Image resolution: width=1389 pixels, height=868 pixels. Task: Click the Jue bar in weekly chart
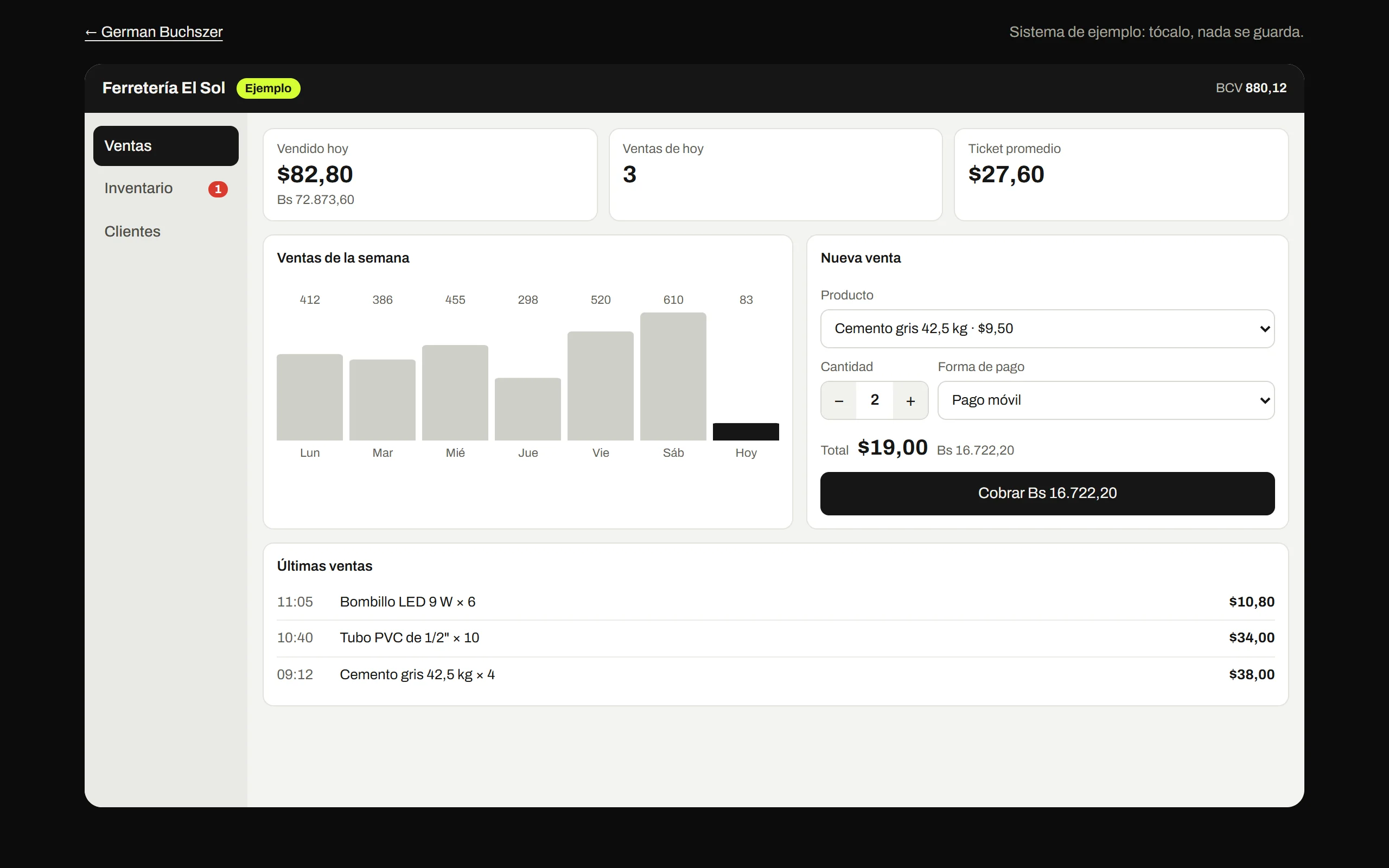click(x=527, y=409)
